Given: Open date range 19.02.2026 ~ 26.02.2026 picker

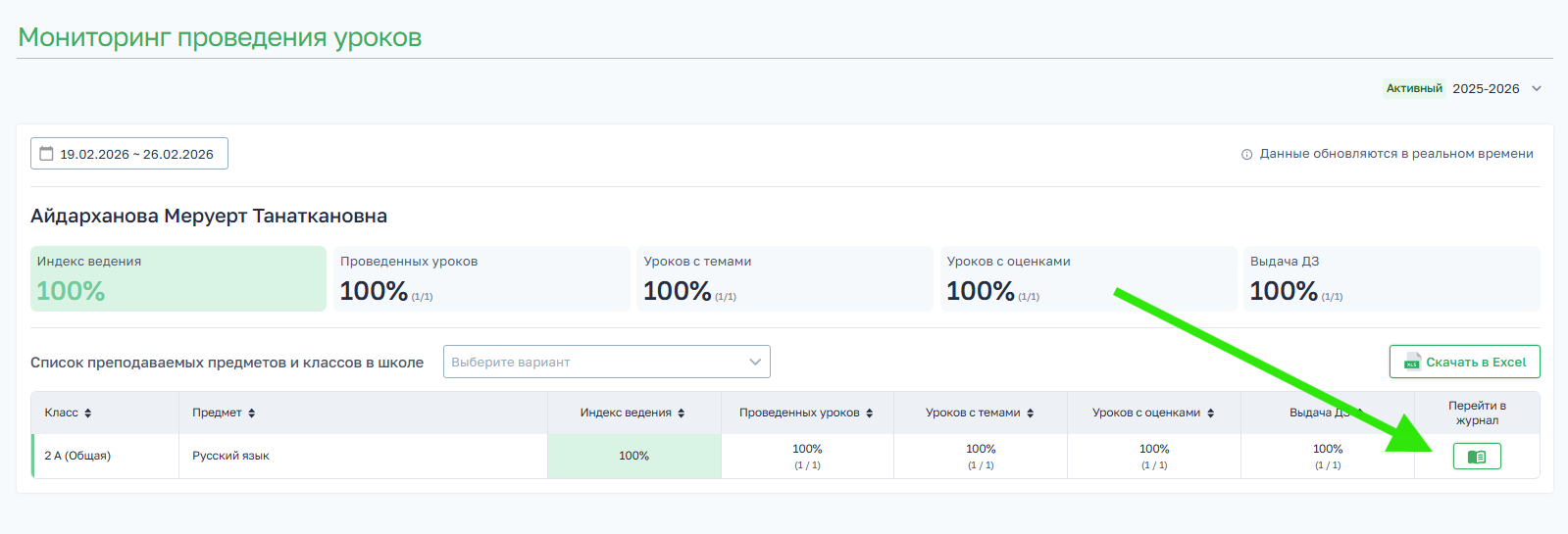Looking at the screenshot, I should (x=136, y=154).
